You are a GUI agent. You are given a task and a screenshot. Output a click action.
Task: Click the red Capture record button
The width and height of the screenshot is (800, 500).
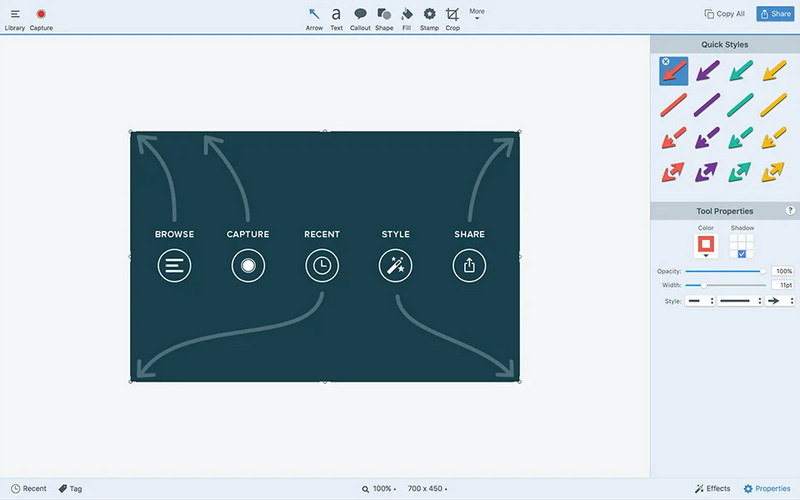[41, 14]
